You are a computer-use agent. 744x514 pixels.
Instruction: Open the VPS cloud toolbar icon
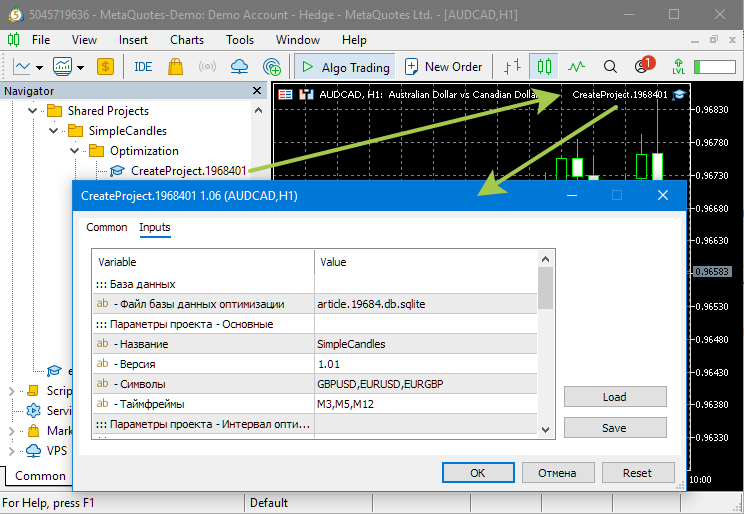click(x=240, y=67)
